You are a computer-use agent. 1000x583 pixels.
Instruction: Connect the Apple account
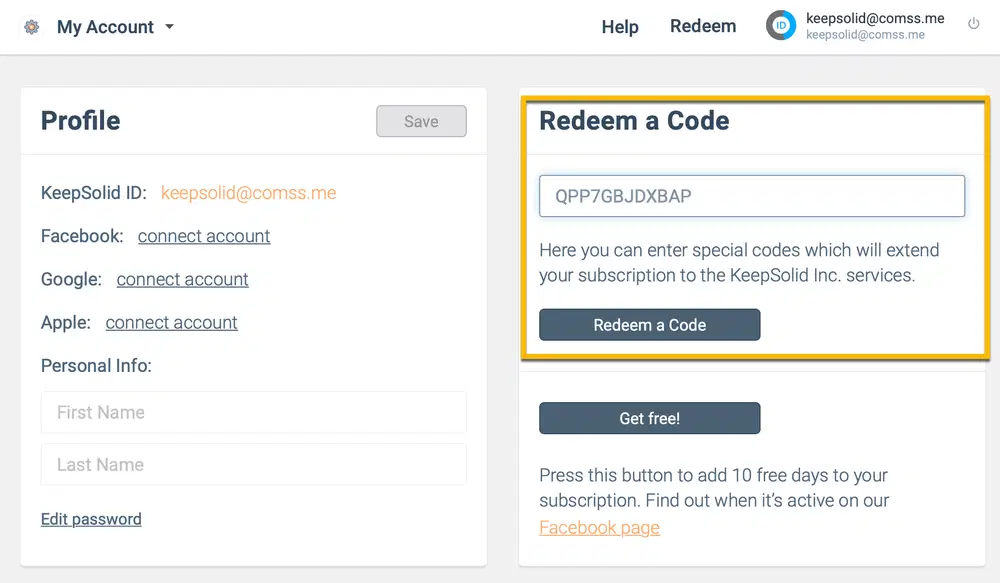coord(172,323)
